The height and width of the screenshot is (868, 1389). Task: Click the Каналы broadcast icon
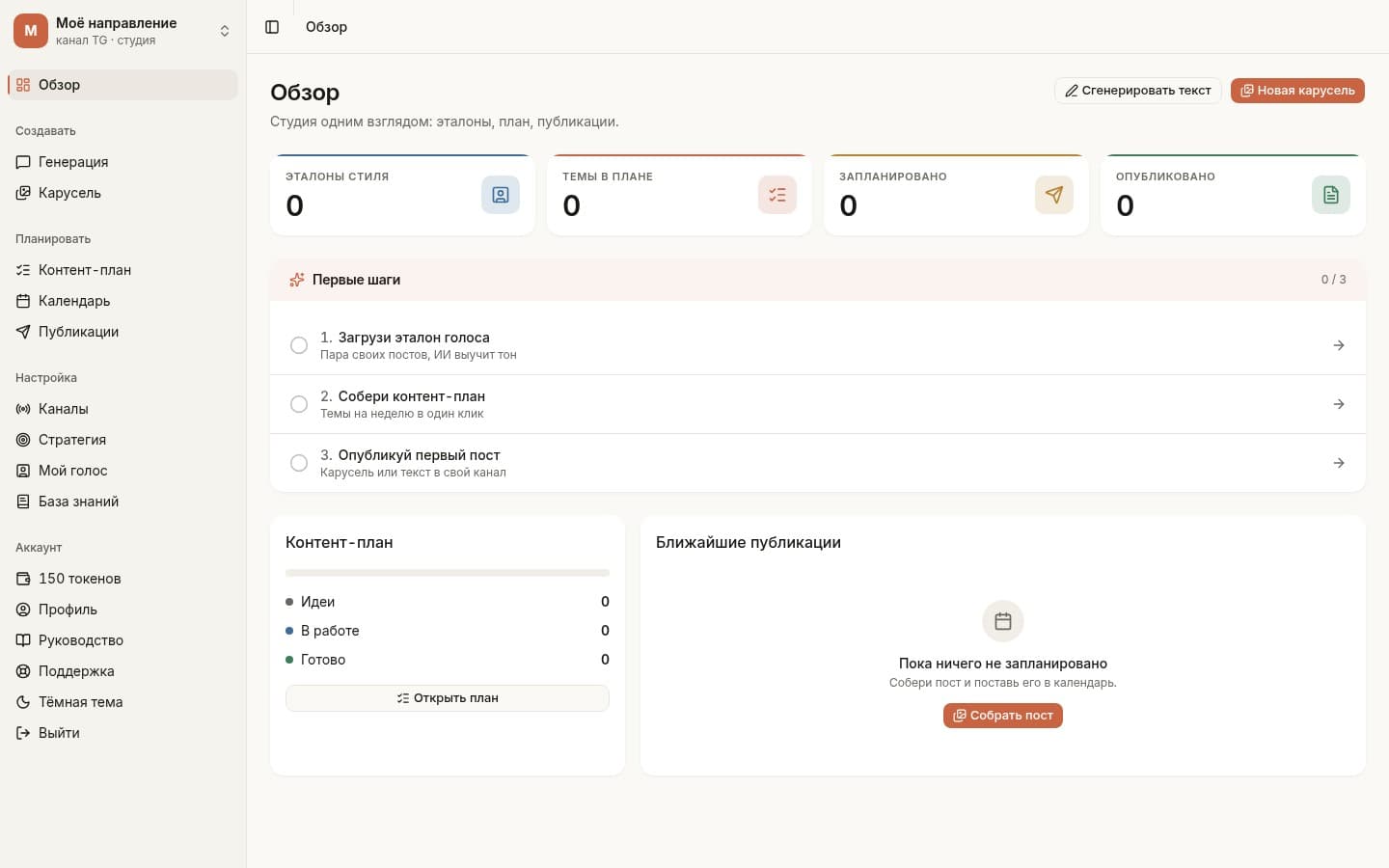23,409
